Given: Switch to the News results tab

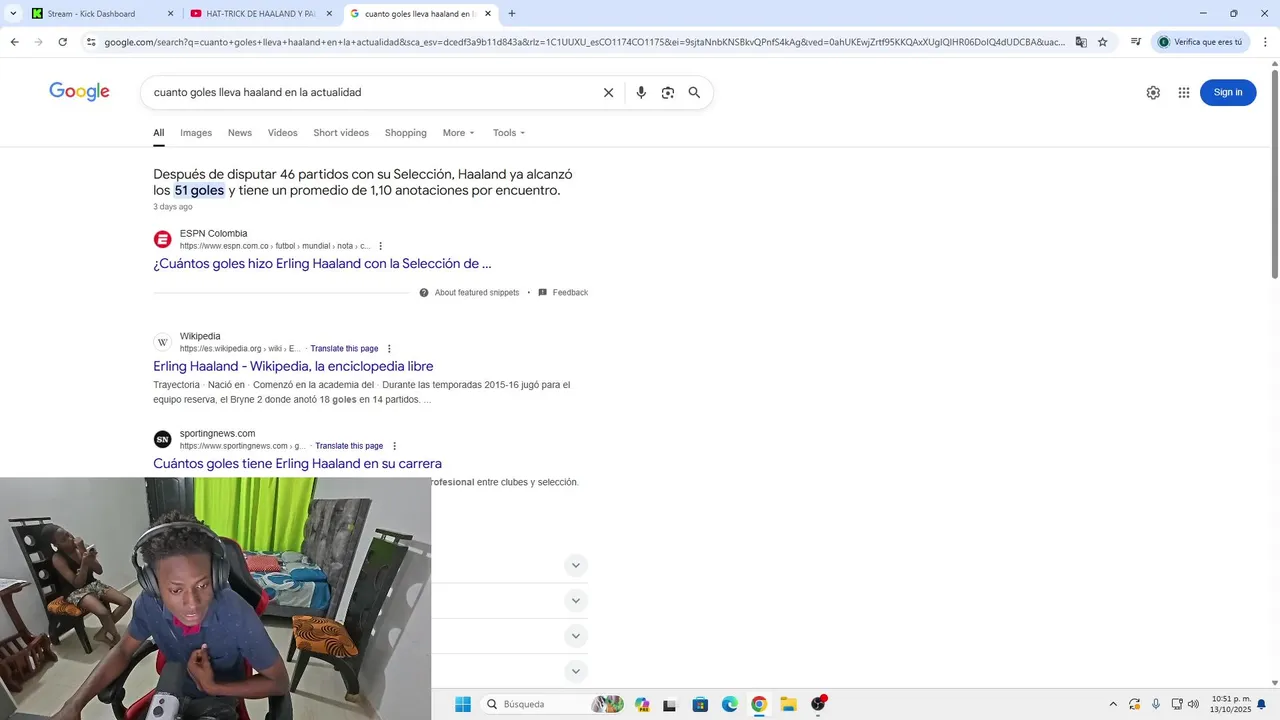Looking at the screenshot, I should (240, 133).
